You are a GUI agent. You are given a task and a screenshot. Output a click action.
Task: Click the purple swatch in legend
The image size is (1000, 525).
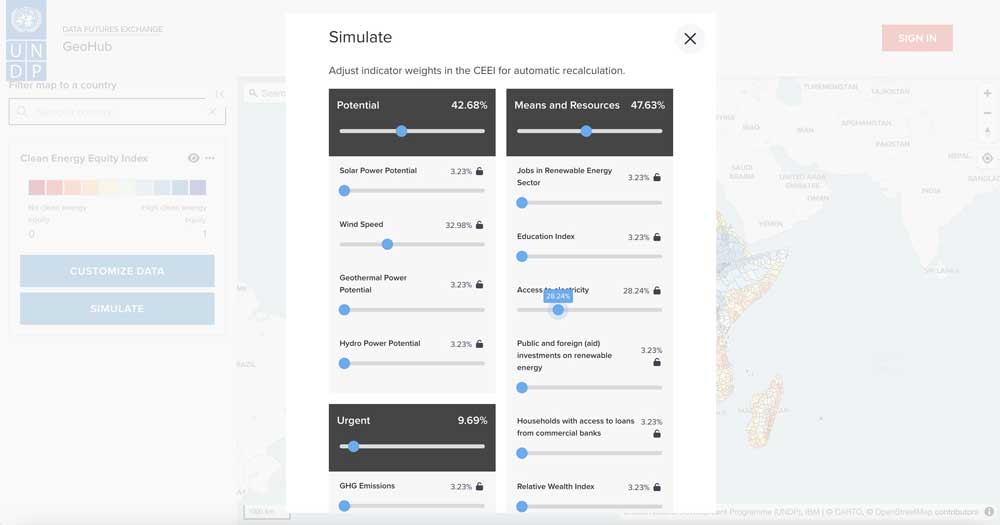point(198,187)
